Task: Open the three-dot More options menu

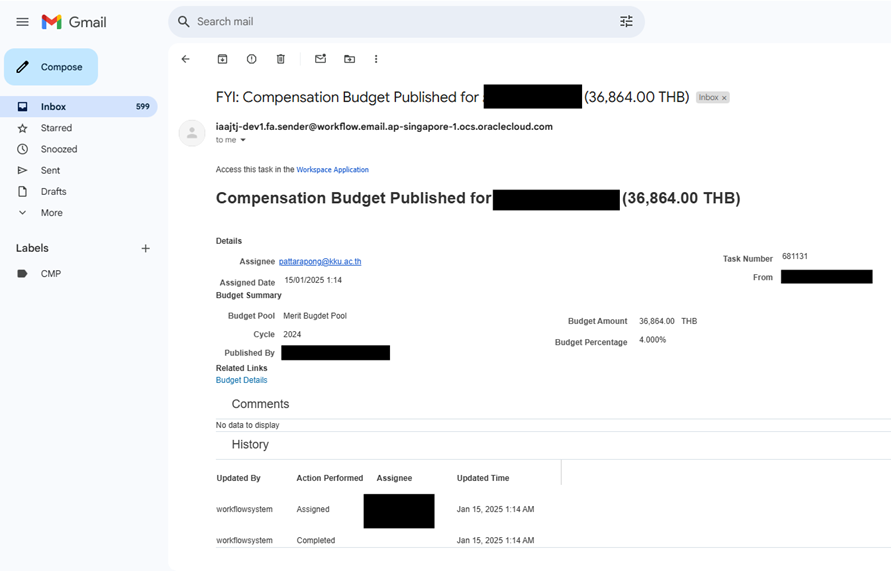Action: (x=376, y=59)
